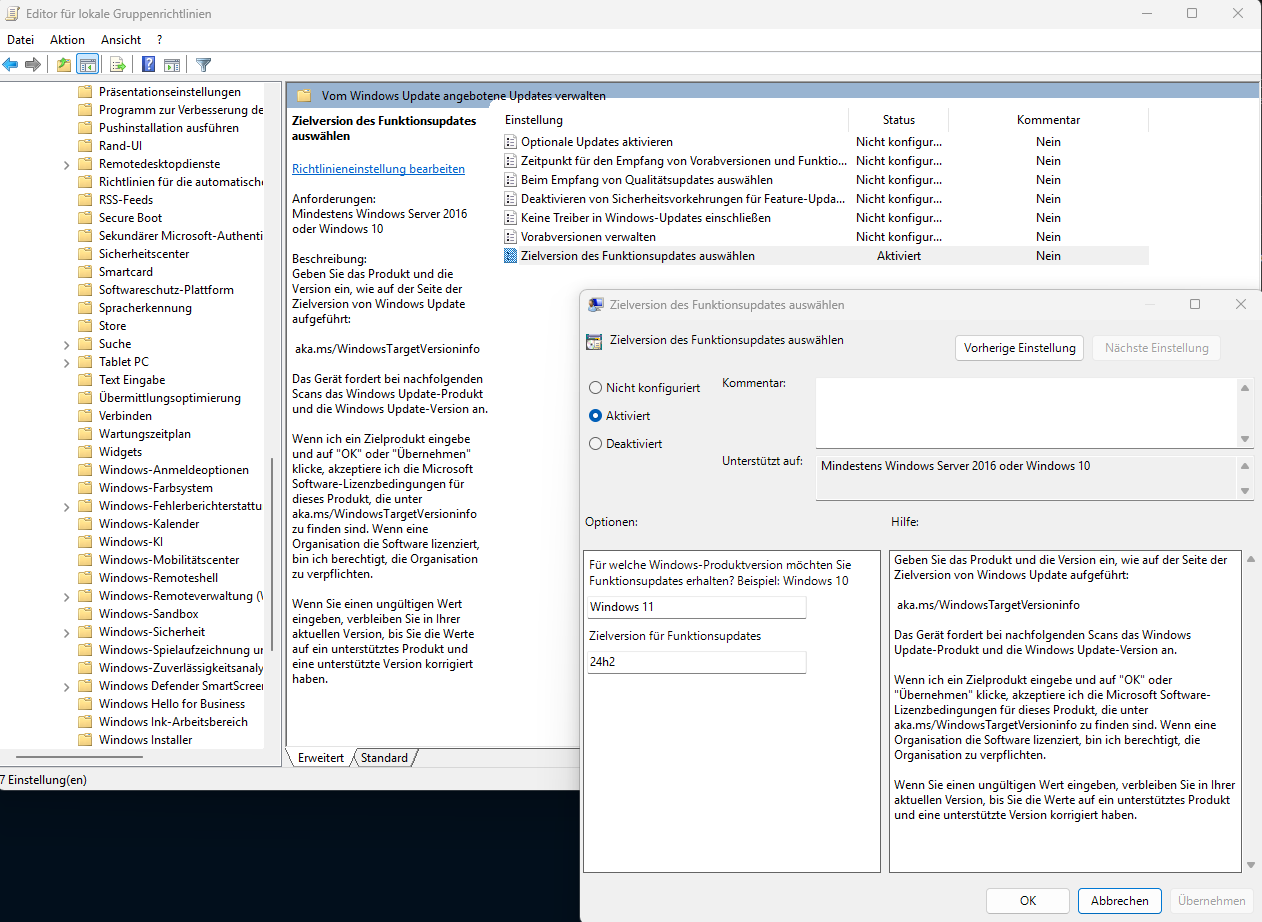Click the filter funnel toolbar icon
This screenshot has height=922, width=1262.
point(204,65)
